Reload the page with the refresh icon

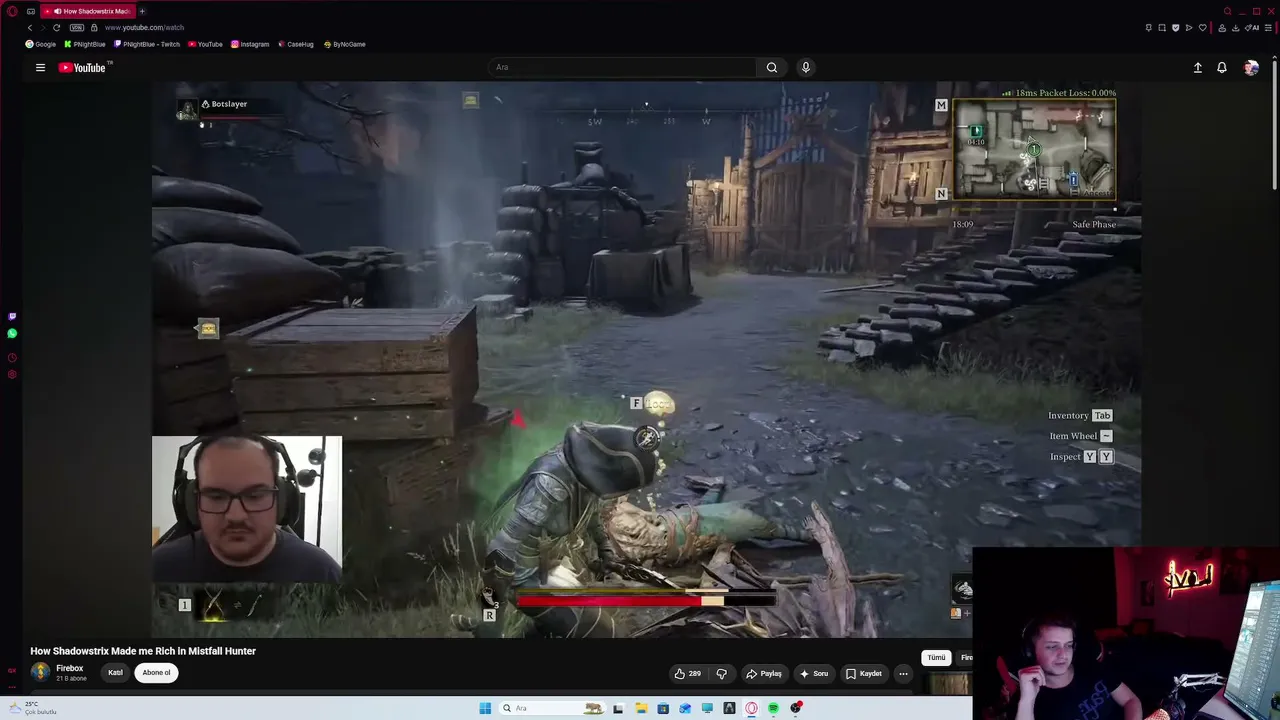(x=56, y=28)
